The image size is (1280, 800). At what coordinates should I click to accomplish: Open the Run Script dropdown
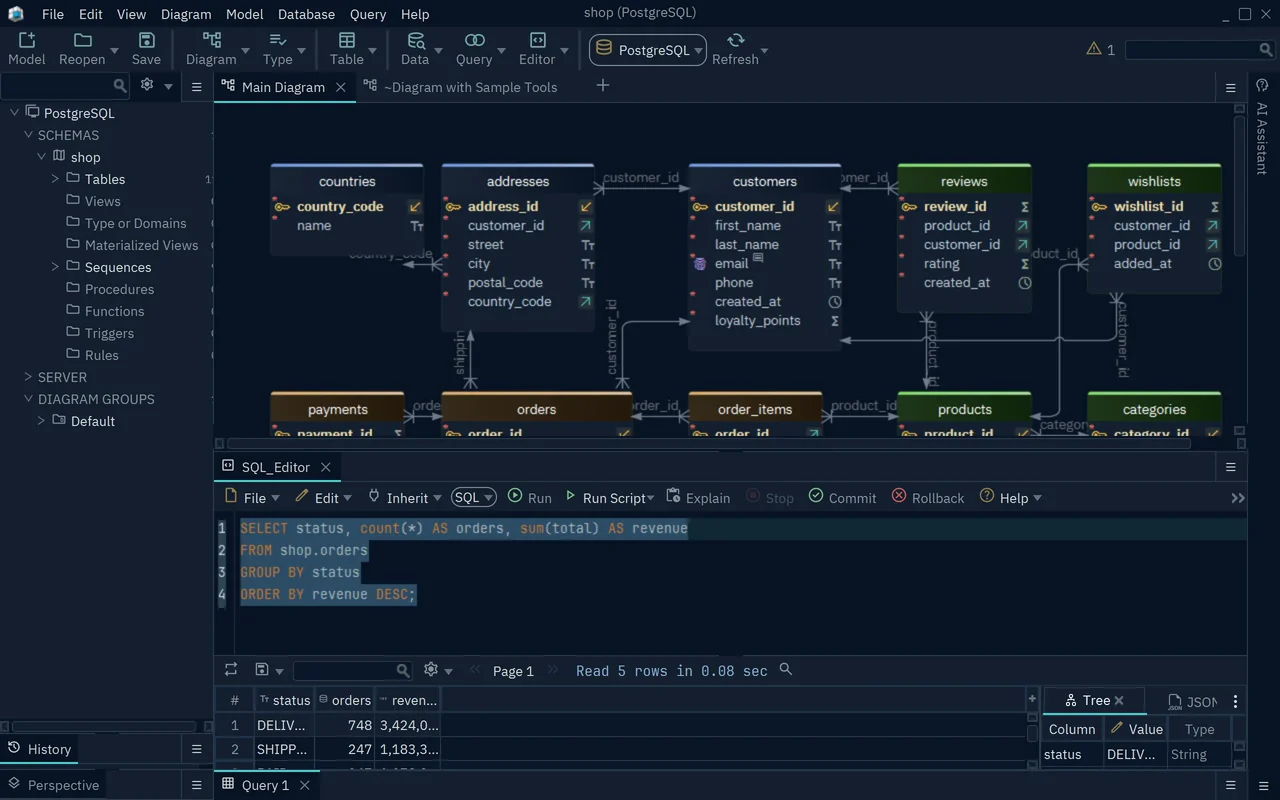pos(651,498)
